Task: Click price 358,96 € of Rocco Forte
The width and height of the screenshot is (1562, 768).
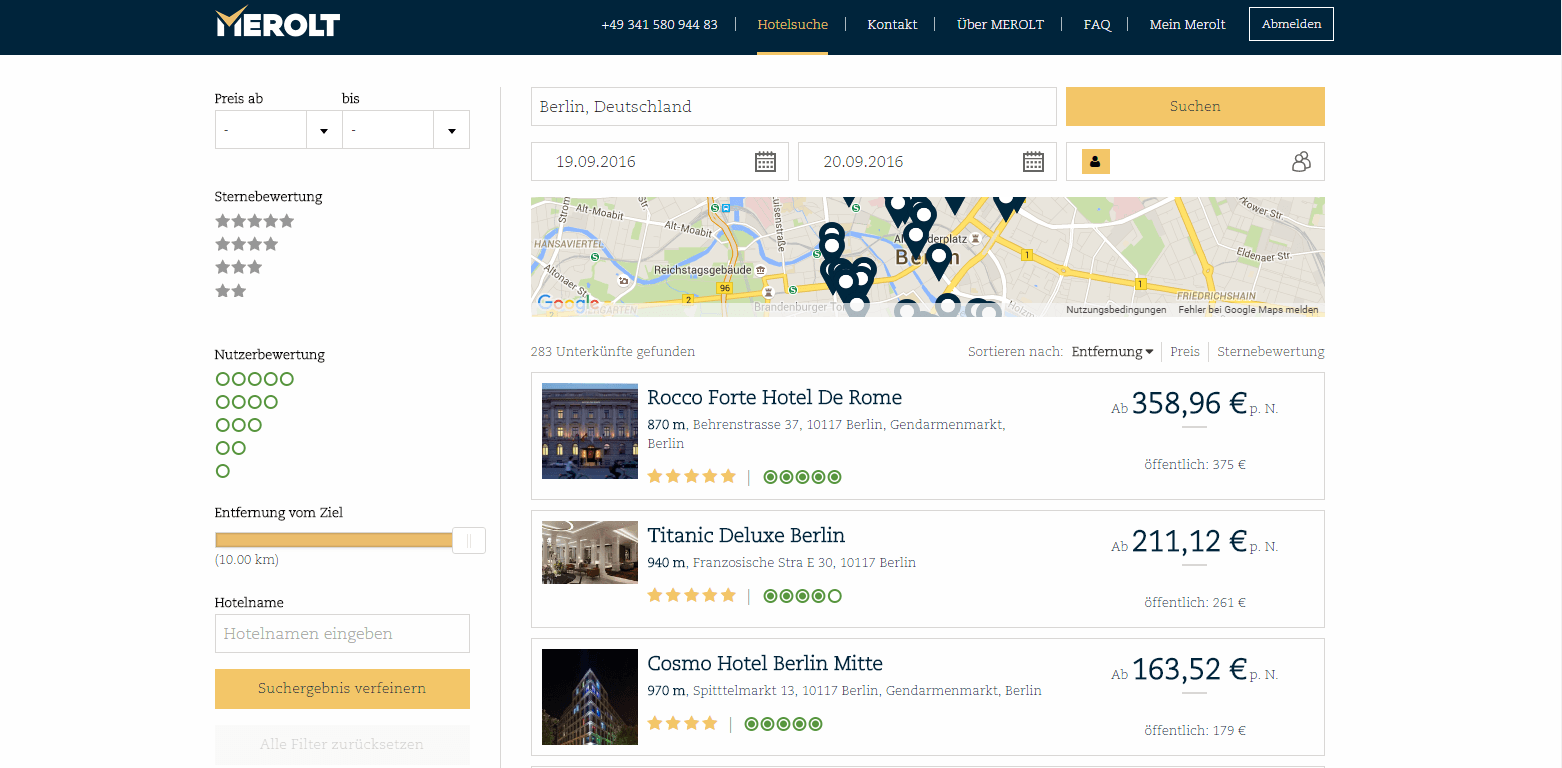Action: coord(1189,403)
